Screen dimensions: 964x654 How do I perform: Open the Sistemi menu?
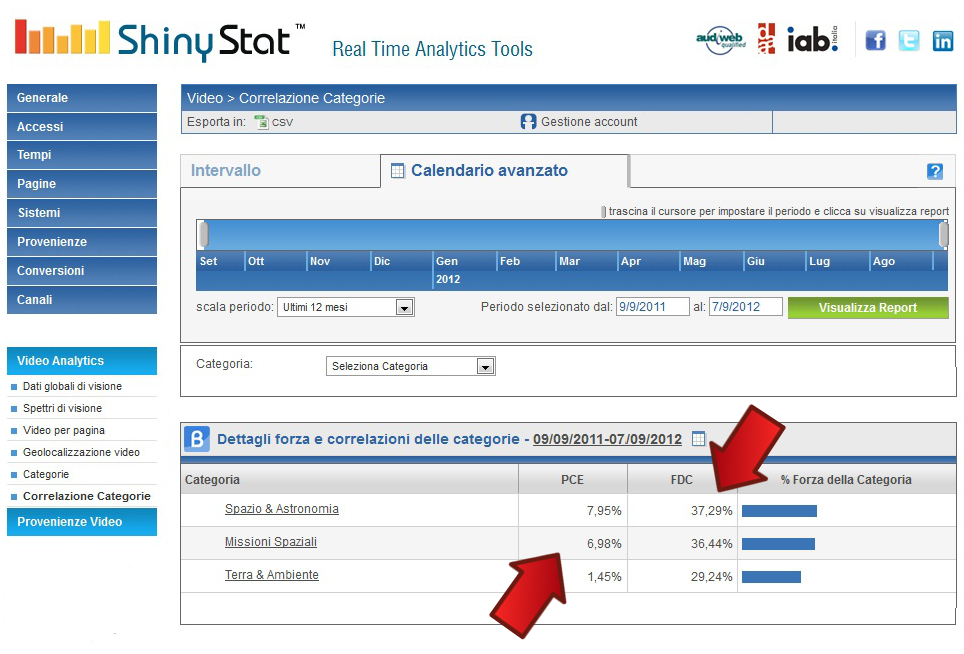click(82, 213)
